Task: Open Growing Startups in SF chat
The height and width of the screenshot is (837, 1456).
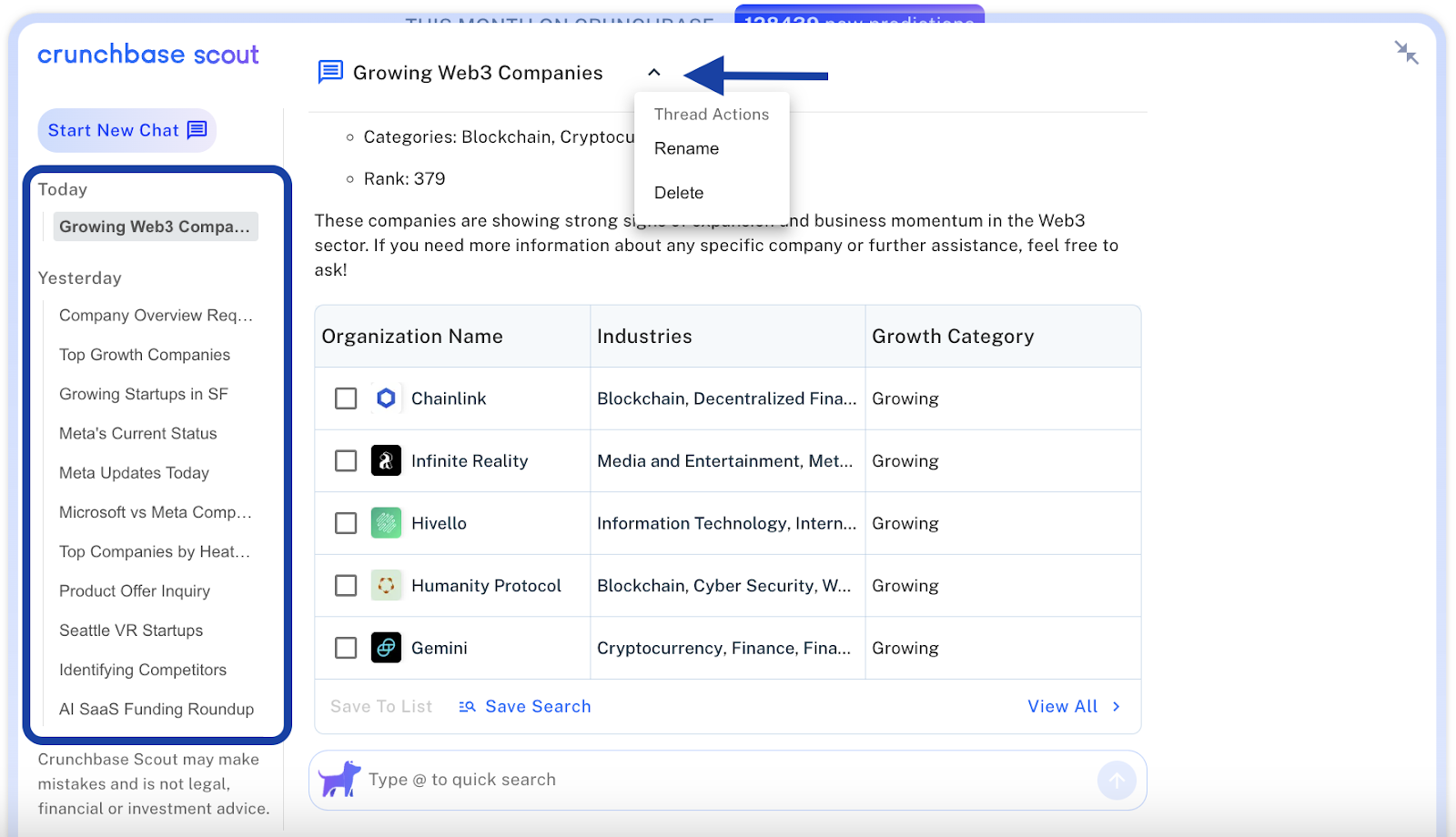Action: 144,394
